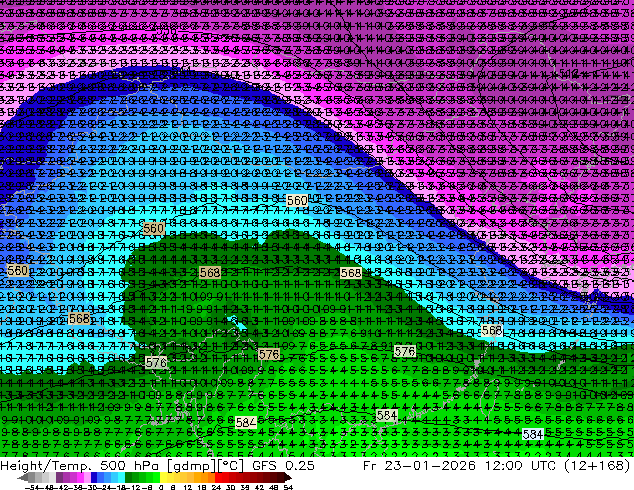Click the yellow swatch in the legend
Screen dimensions: 634x490
point(163,477)
